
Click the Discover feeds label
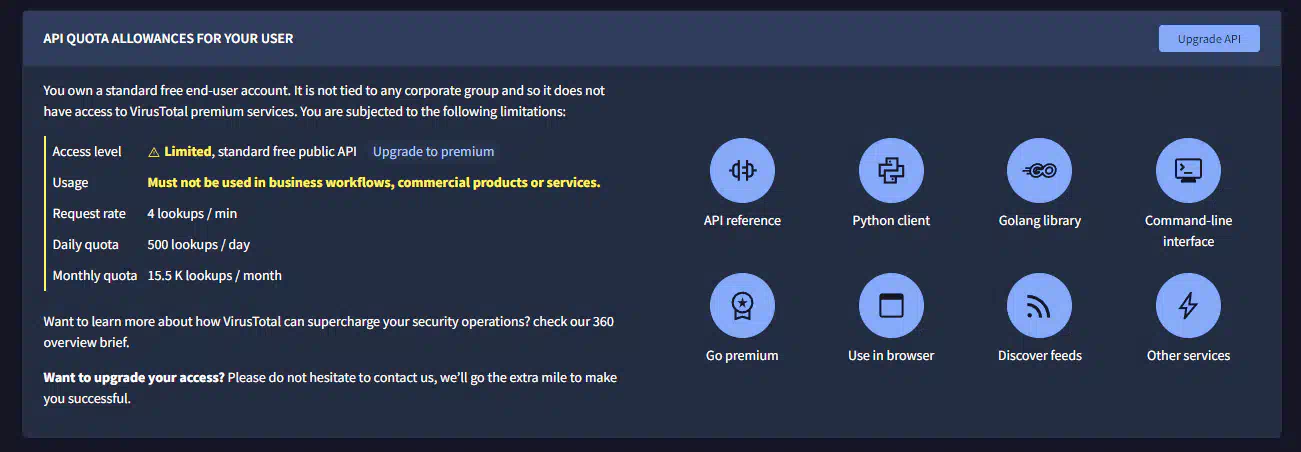(x=1040, y=355)
